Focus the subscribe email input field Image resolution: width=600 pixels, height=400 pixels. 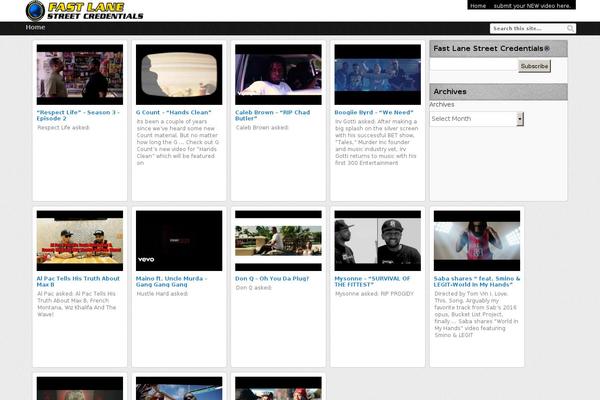[x=473, y=66]
